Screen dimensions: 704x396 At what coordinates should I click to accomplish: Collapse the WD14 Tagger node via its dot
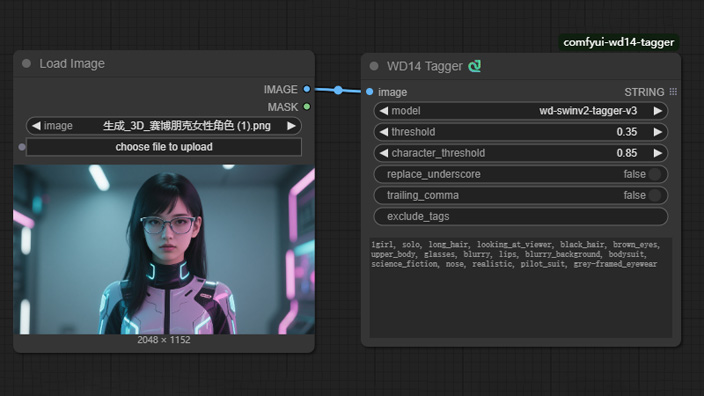(x=374, y=66)
